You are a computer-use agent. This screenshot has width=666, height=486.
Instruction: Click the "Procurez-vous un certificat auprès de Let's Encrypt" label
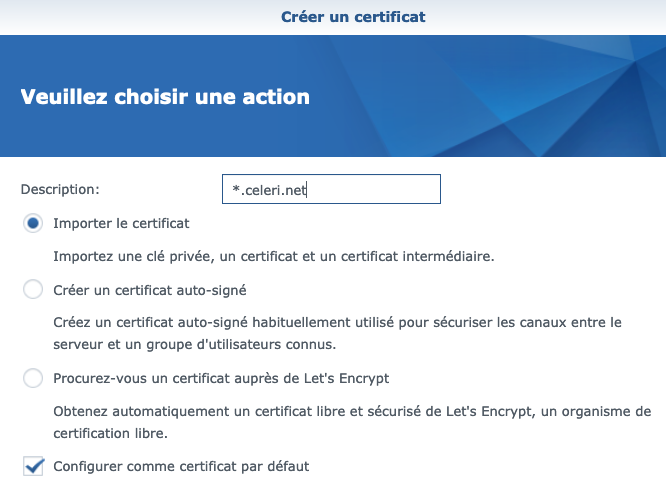coord(221,378)
